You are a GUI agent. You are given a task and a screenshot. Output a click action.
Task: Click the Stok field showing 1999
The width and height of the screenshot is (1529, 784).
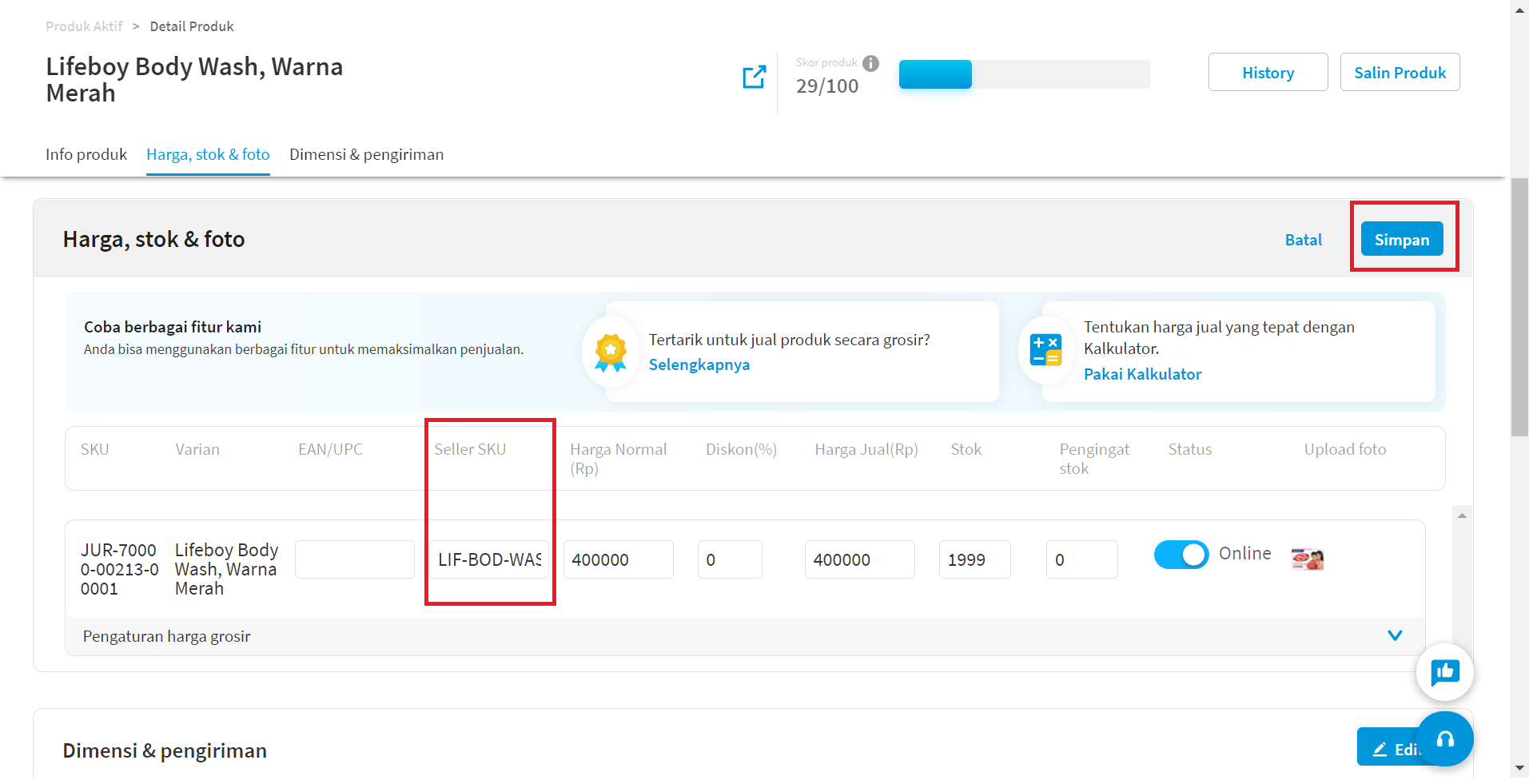[975, 559]
